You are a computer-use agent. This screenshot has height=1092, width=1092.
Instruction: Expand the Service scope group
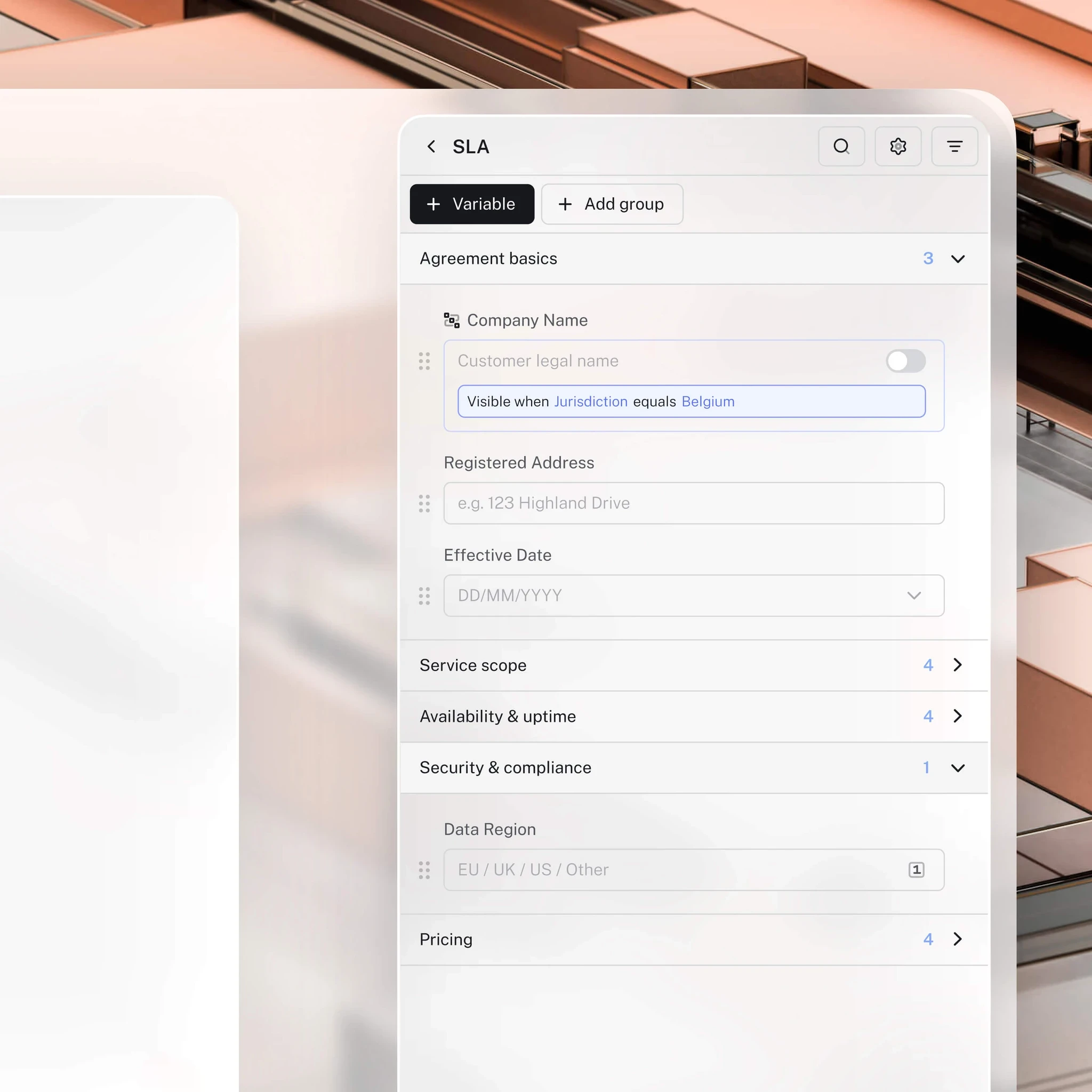(x=958, y=665)
